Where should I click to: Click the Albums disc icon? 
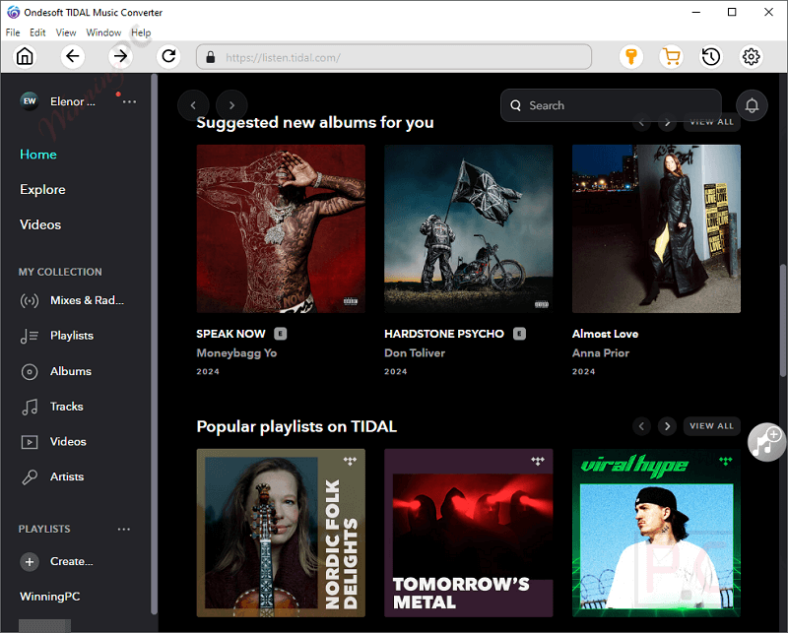tap(29, 371)
